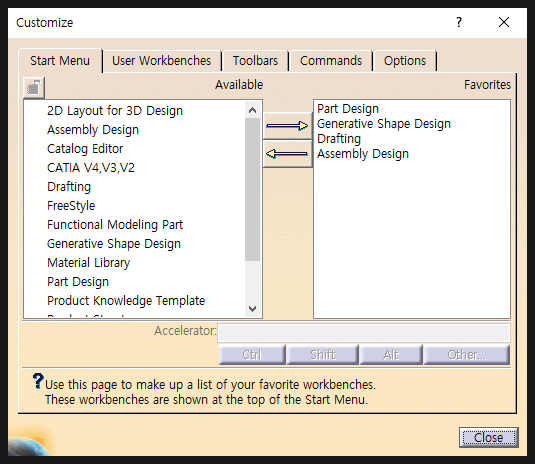Select Drafting in the Available list
Viewport: 535px width, 464px height.
[x=69, y=187]
